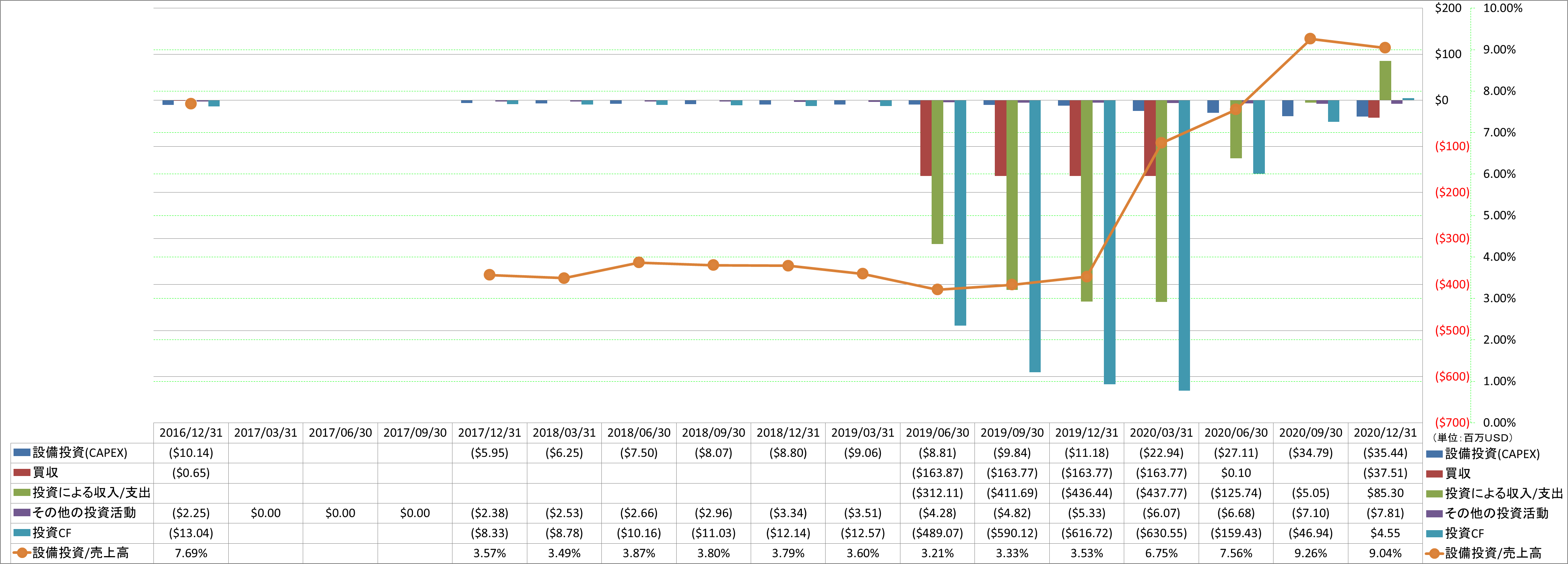Select the 2019/09/30 column header
Image resolution: width=1568 pixels, height=564 pixels.
click(x=1012, y=432)
